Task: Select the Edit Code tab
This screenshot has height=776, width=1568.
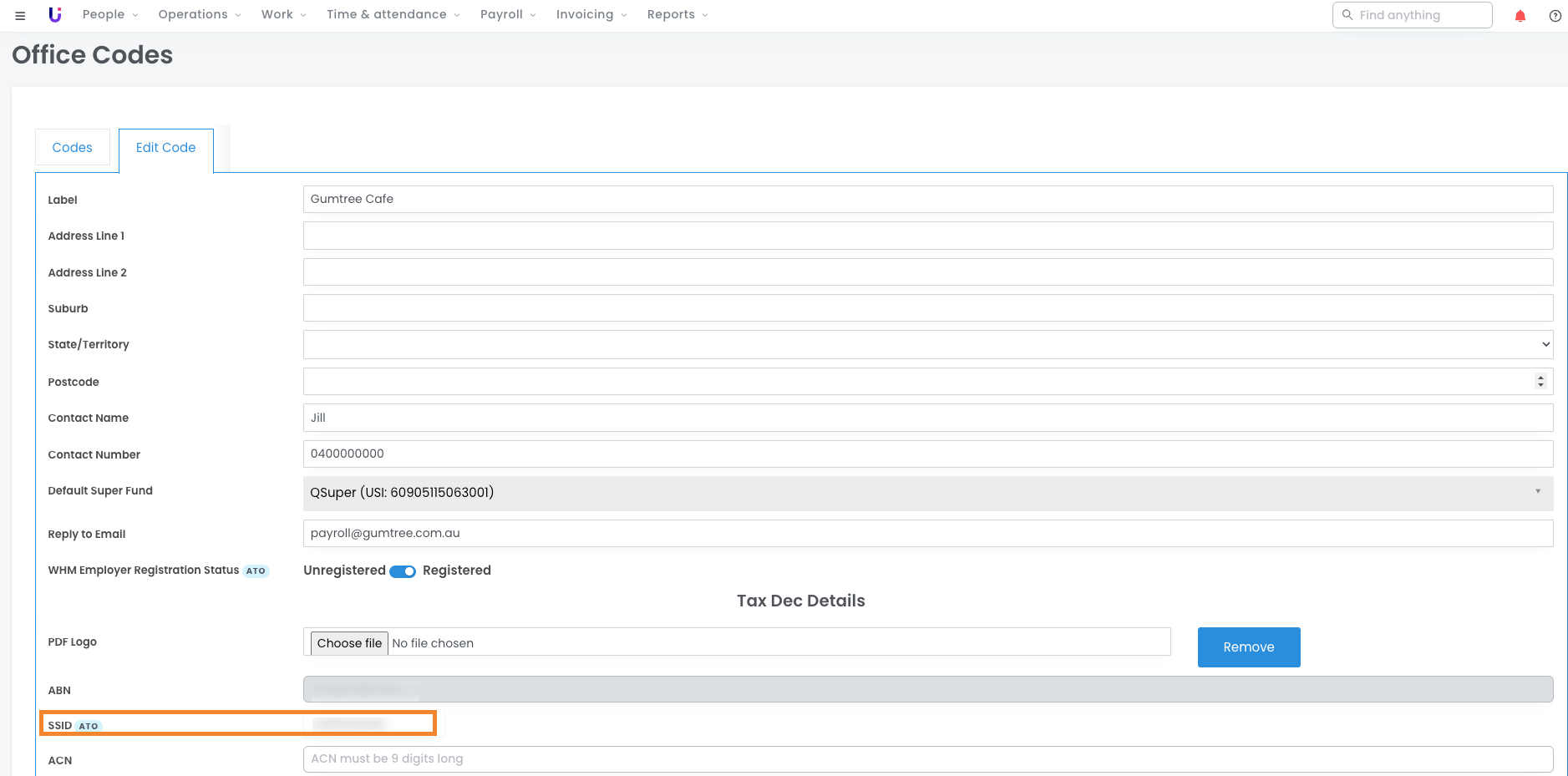Action: pos(165,148)
